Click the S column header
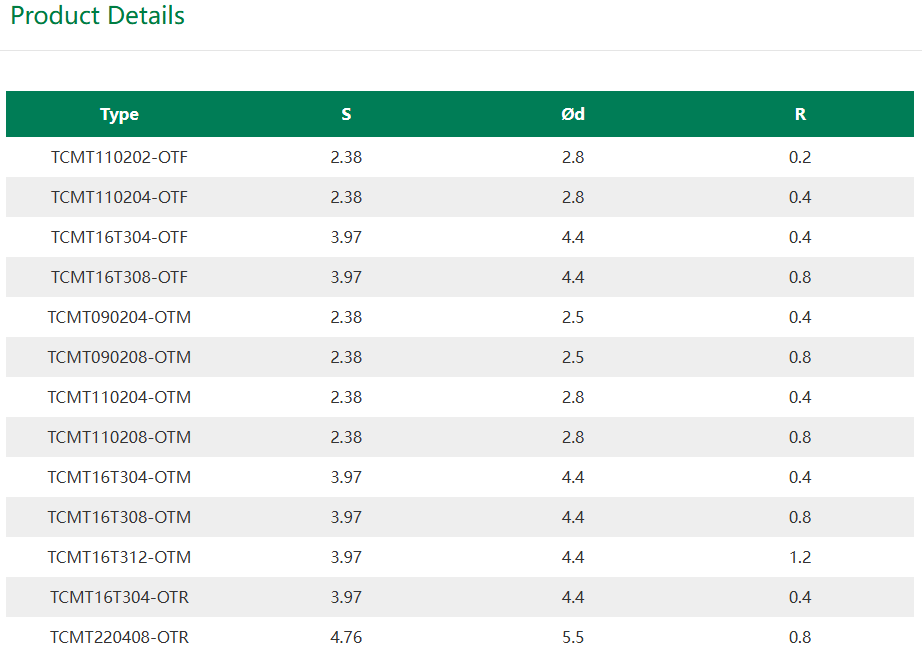This screenshot has width=922, height=654. [346, 114]
